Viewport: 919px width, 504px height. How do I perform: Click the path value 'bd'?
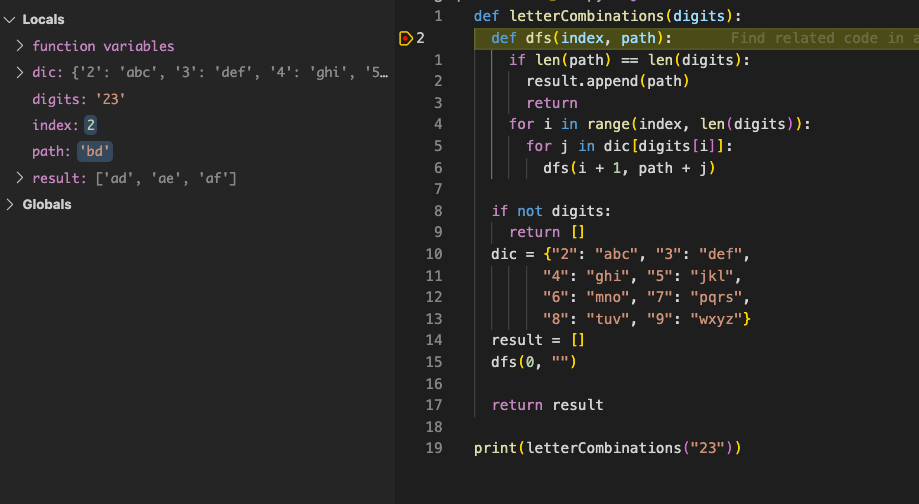click(94, 151)
